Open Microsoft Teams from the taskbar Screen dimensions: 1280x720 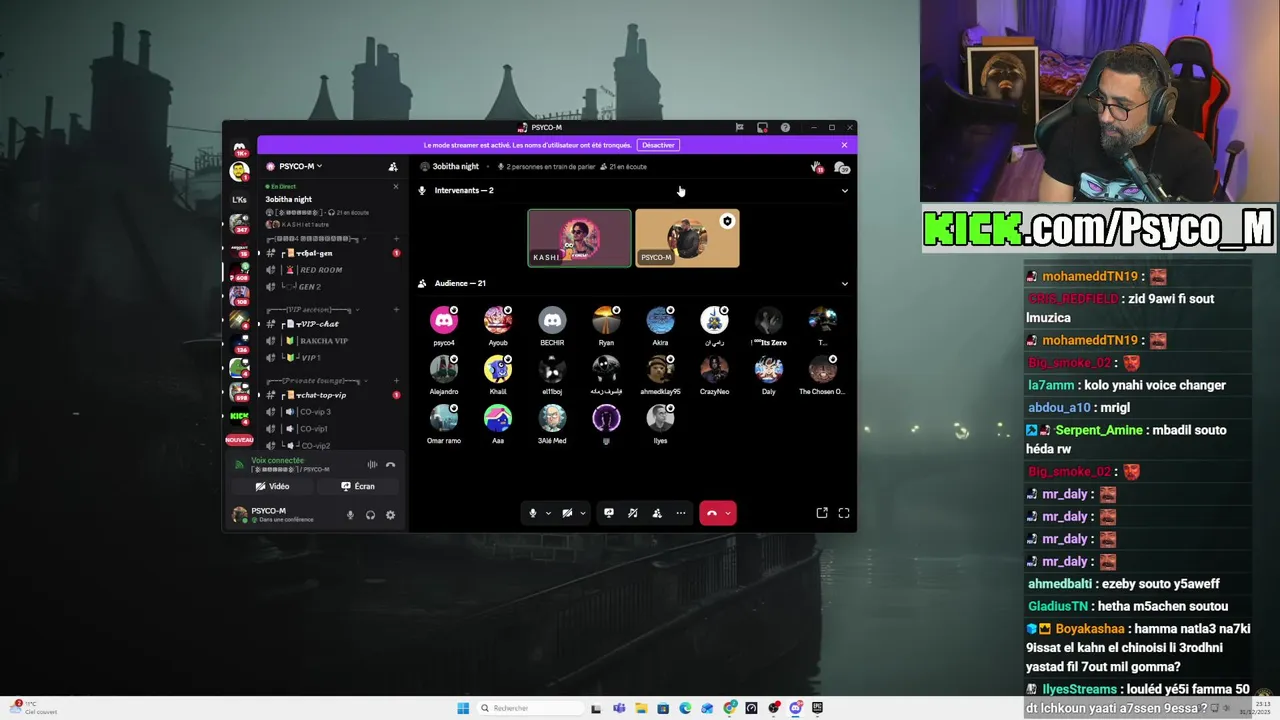tap(619, 708)
